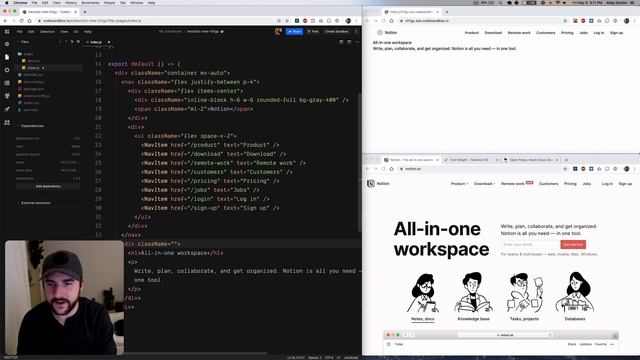This screenshot has width=640, height=360.
Task: Click the Spotlight search icon in menu bar
Action: coord(500,2)
